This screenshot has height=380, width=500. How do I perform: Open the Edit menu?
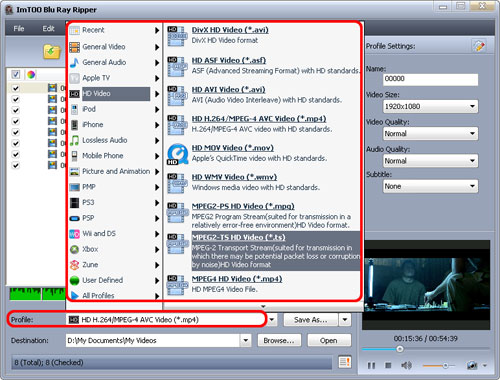[48, 29]
